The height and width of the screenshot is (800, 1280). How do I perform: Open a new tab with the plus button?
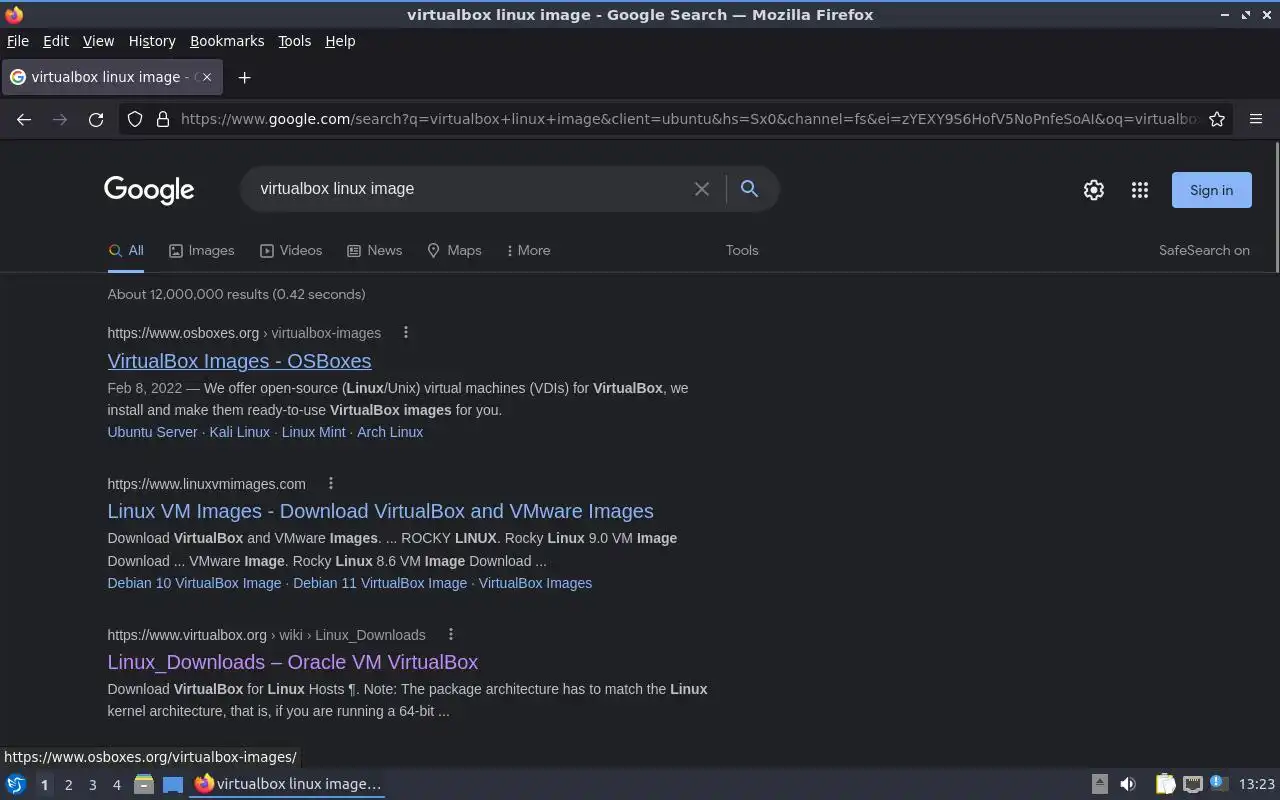pos(244,77)
